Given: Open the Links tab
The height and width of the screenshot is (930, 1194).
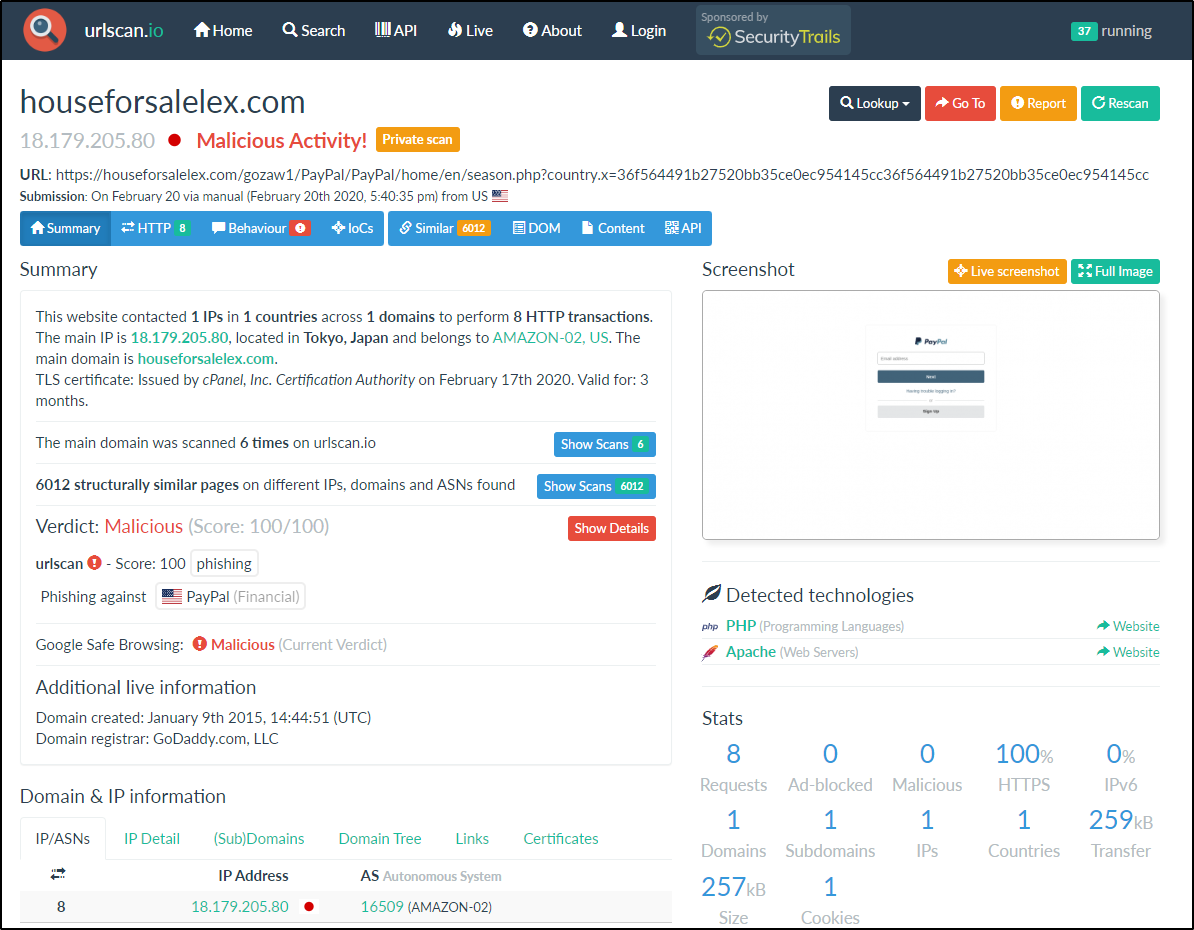Looking at the screenshot, I should point(472,839).
